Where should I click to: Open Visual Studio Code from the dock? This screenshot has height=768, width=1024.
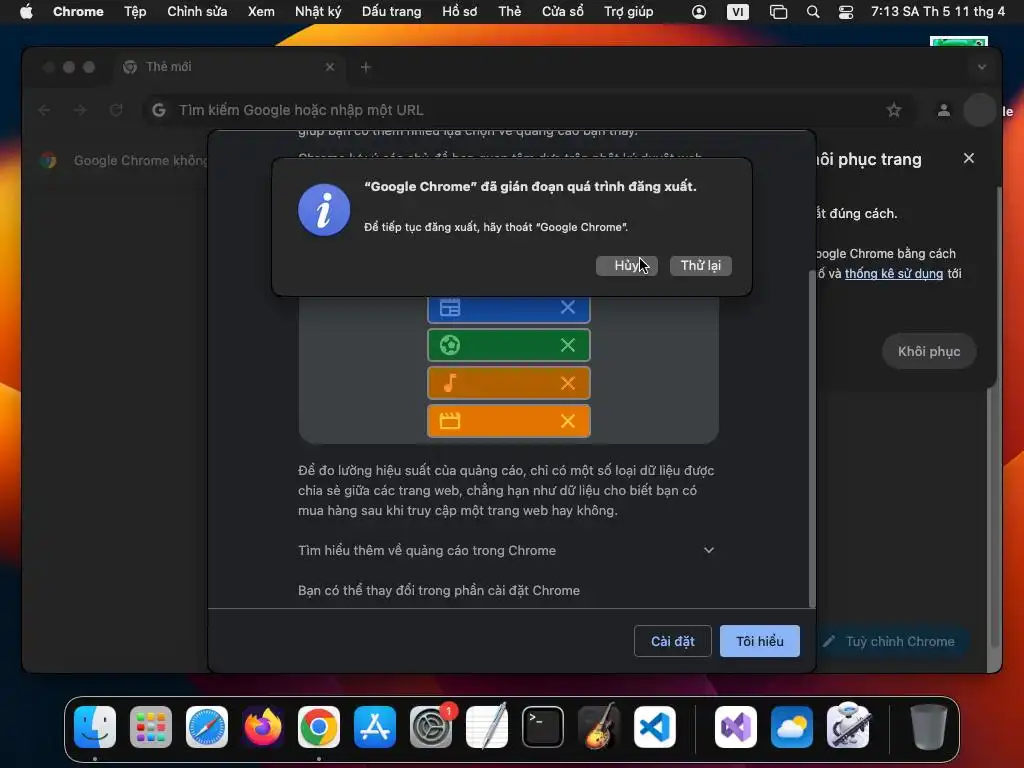click(655, 727)
